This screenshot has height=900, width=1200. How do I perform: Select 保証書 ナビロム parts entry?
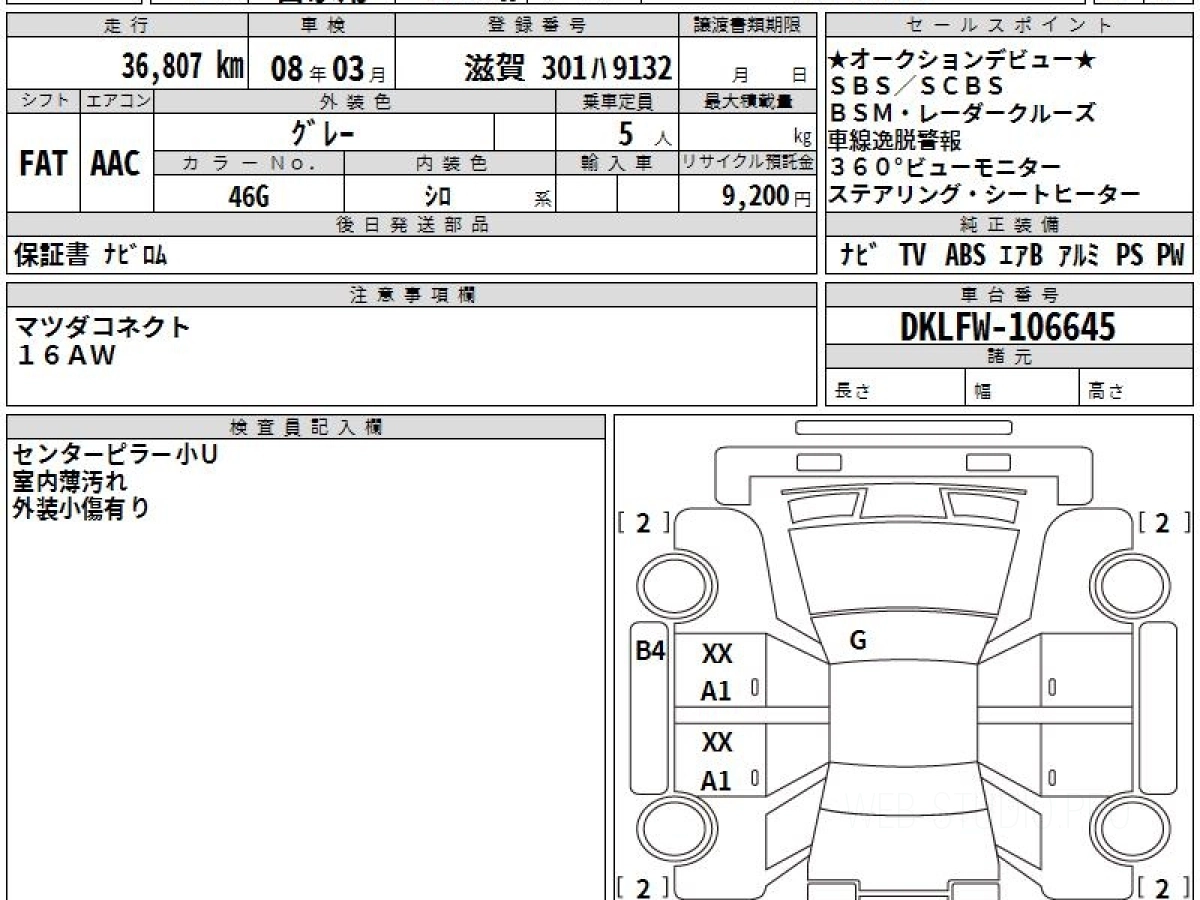(x=91, y=256)
